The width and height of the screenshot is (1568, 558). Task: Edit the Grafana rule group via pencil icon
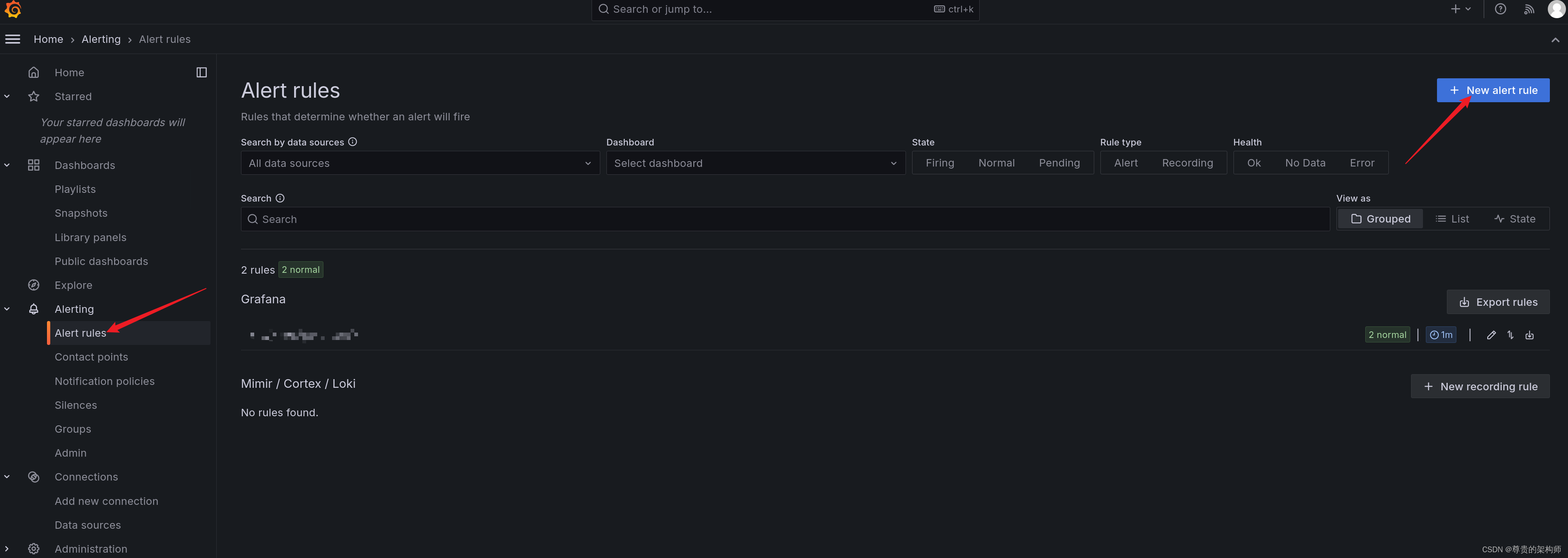click(1491, 335)
